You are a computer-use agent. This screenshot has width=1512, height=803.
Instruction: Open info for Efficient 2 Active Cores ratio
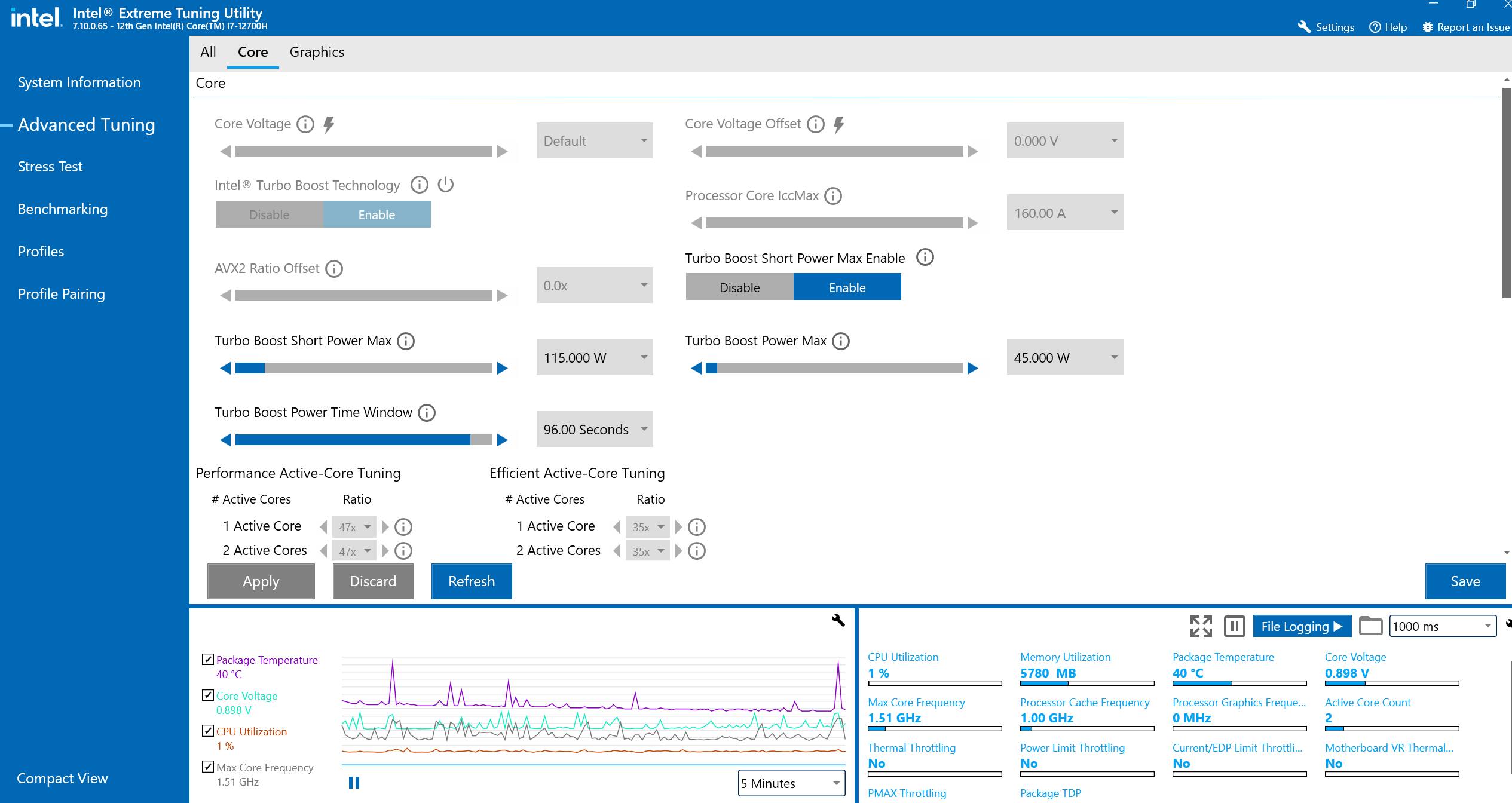(x=697, y=551)
